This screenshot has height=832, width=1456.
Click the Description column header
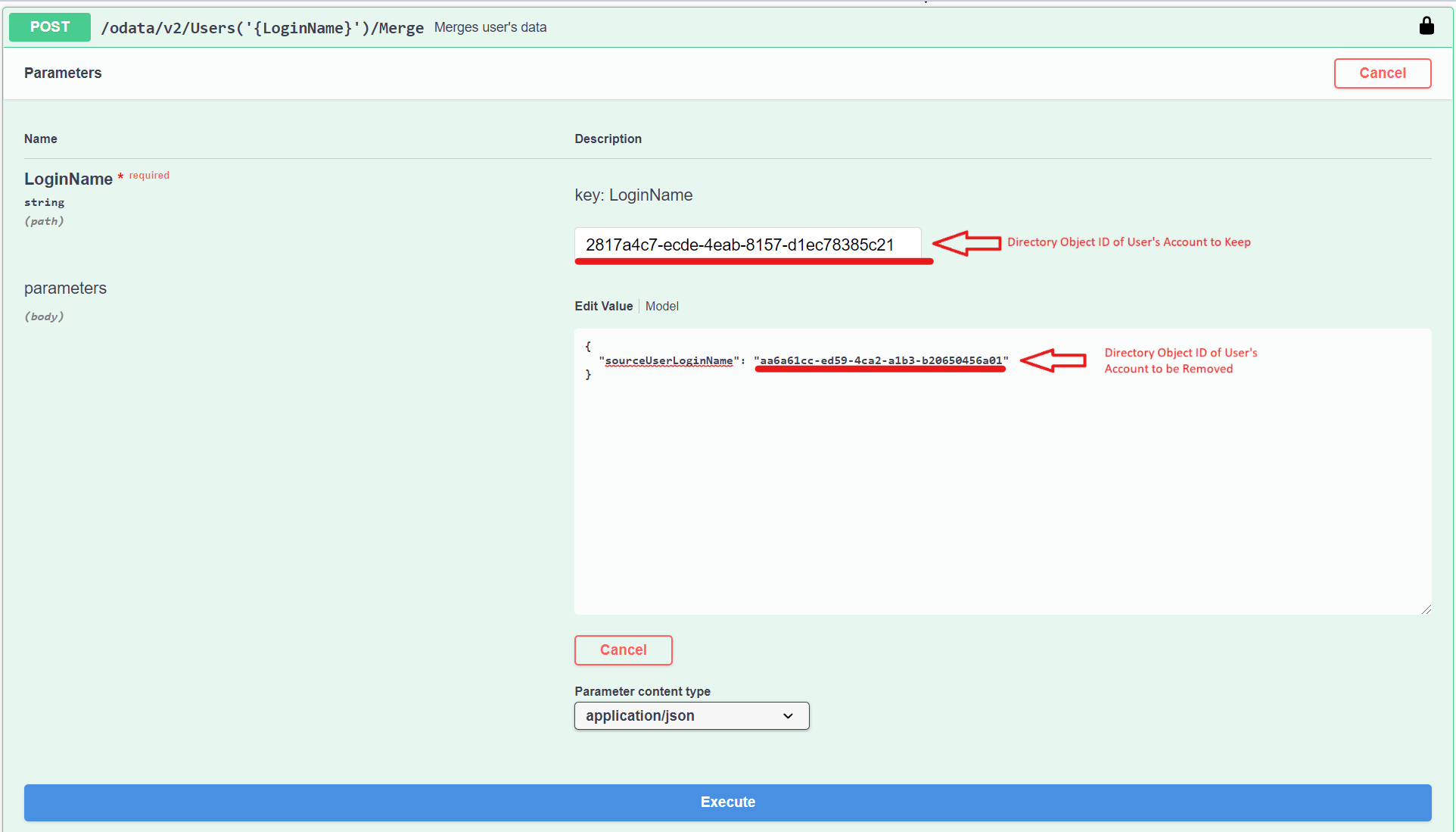608,139
